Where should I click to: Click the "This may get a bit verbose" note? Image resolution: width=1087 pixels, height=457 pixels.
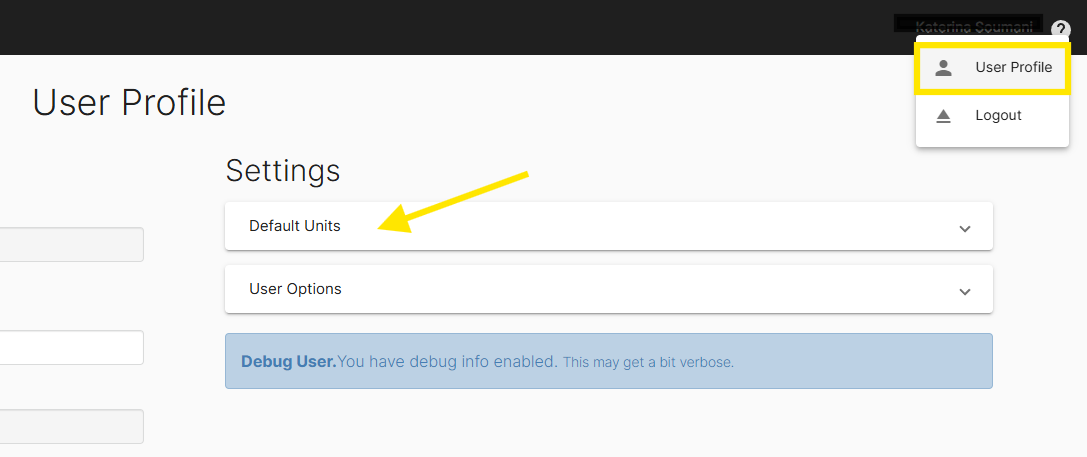tap(648, 362)
